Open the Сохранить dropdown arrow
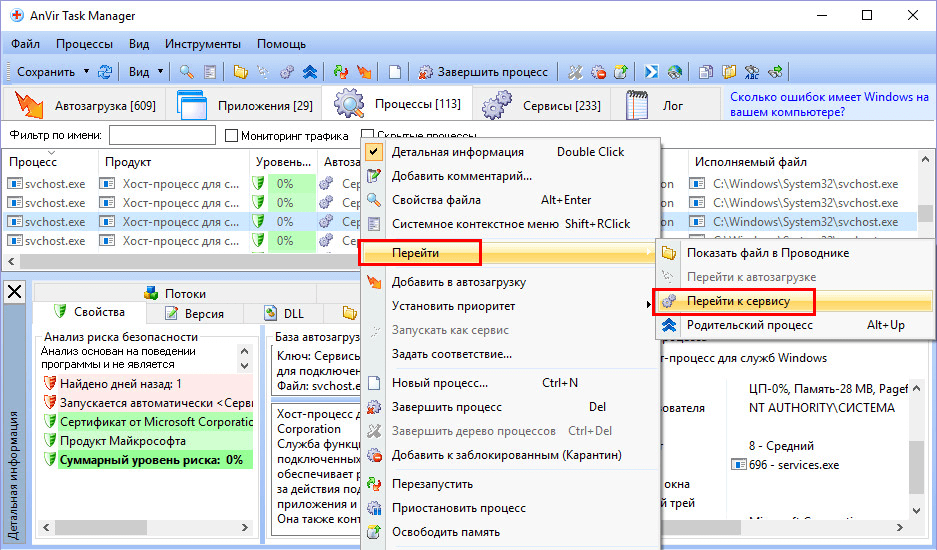The image size is (937, 550). tap(86, 72)
